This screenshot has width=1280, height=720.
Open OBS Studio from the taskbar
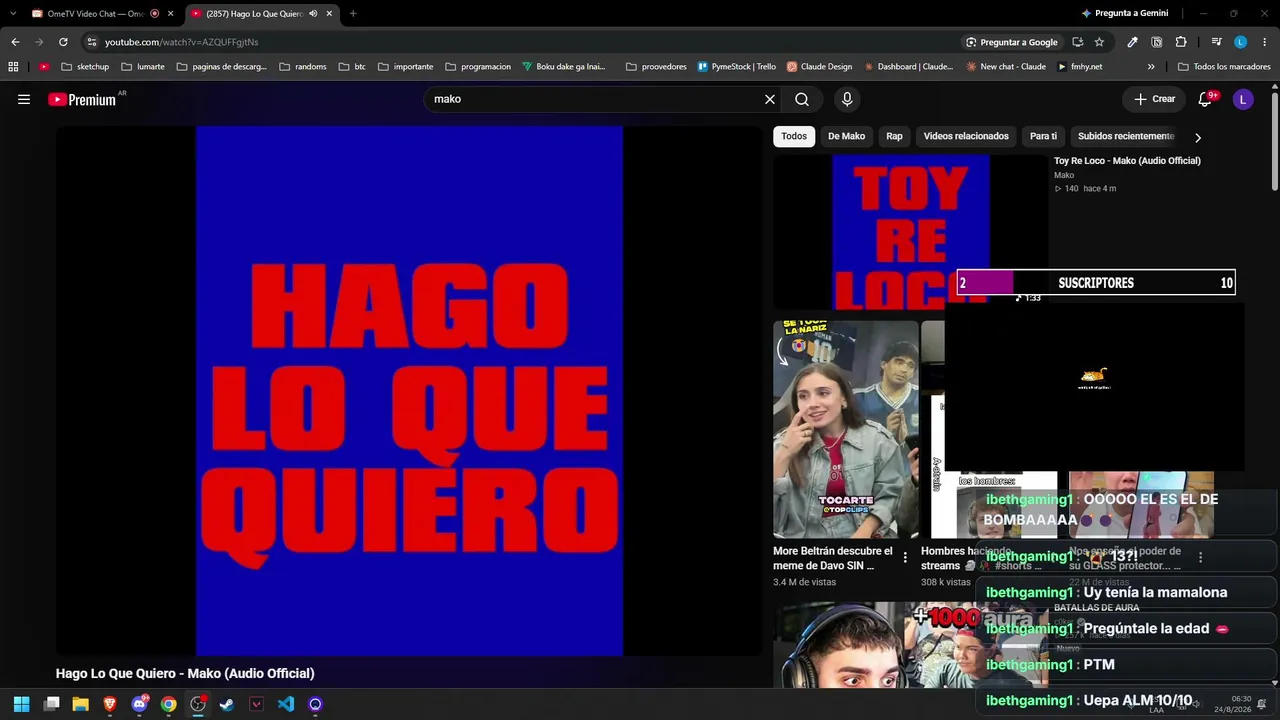tap(198, 704)
